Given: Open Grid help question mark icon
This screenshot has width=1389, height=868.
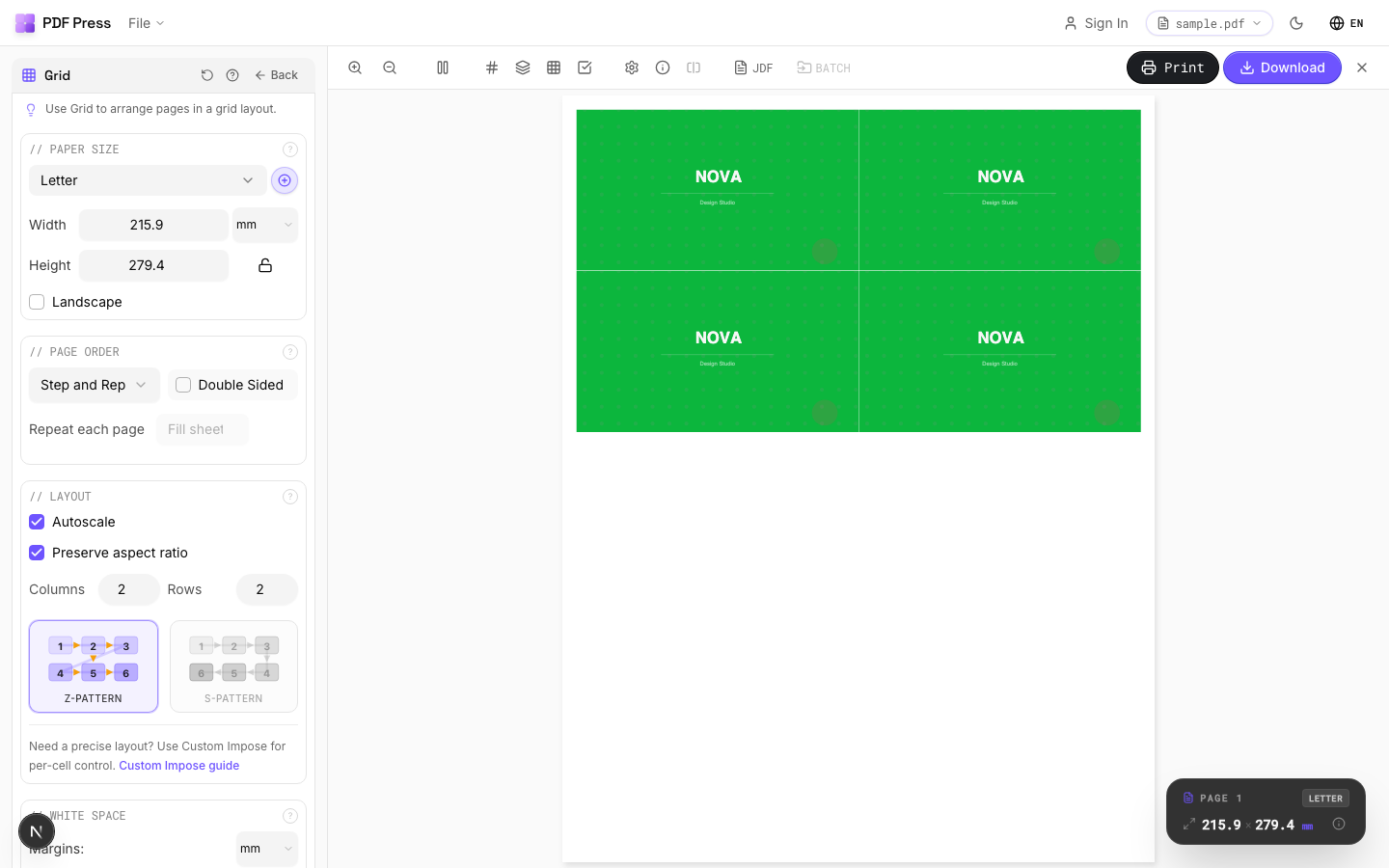Looking at the screenshot, I should coord(232,75).
